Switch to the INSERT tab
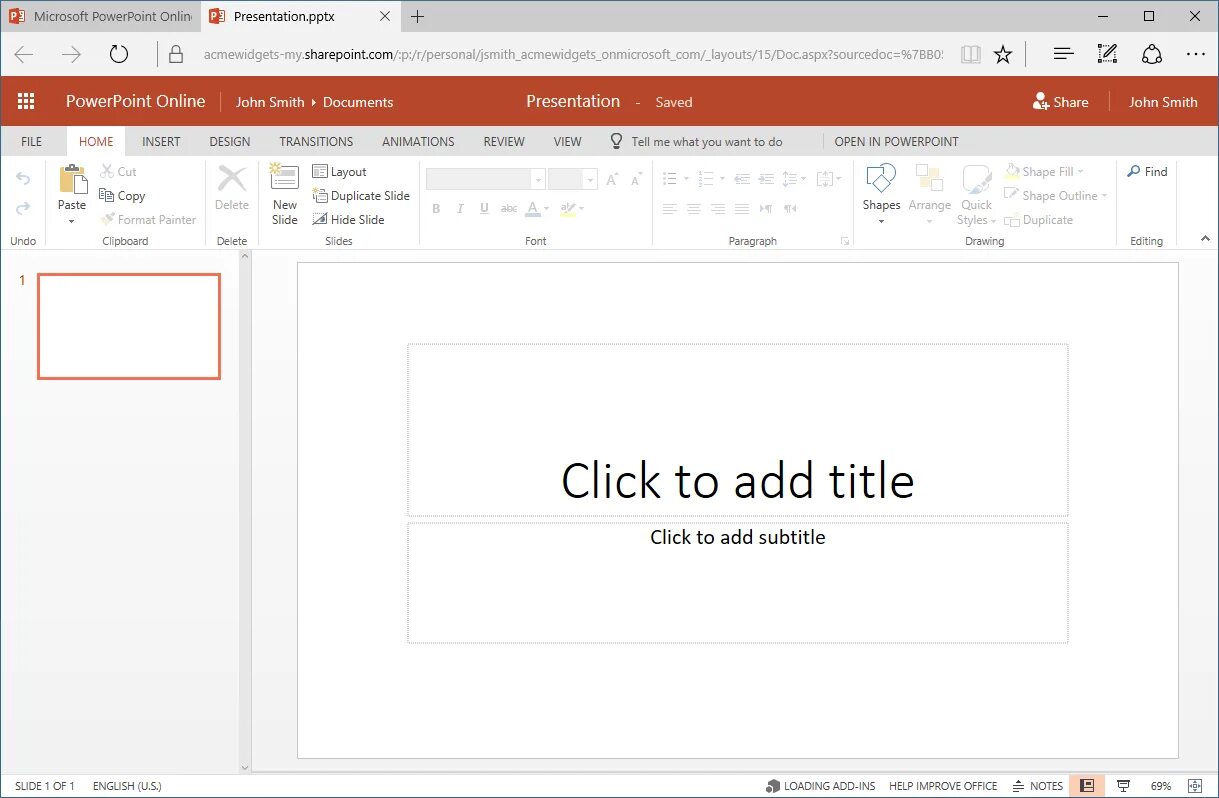This screenshot has width=1219, height=798. tap(161, 141)
